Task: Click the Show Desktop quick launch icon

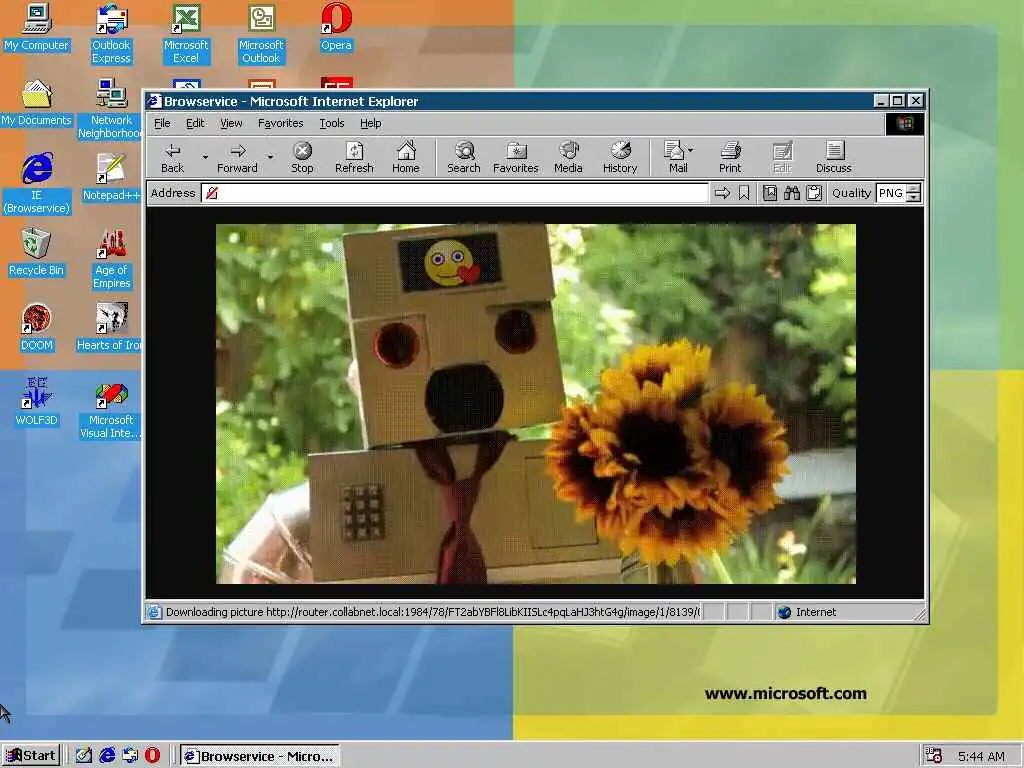Action: (84, 756)
